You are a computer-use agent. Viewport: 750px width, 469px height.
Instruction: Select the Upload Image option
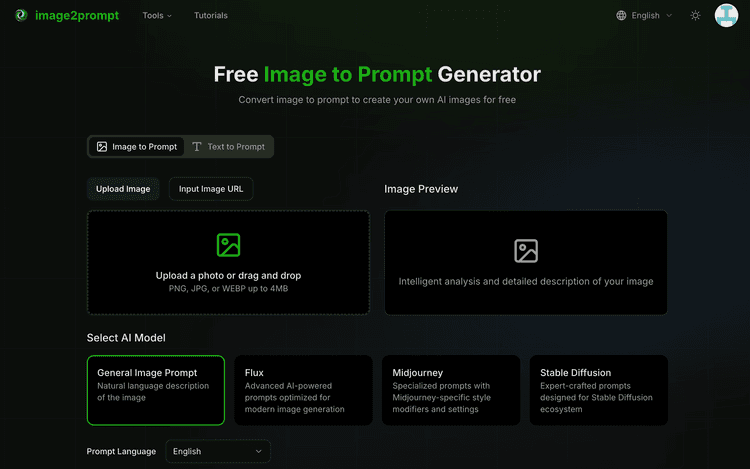pos(123,189)
